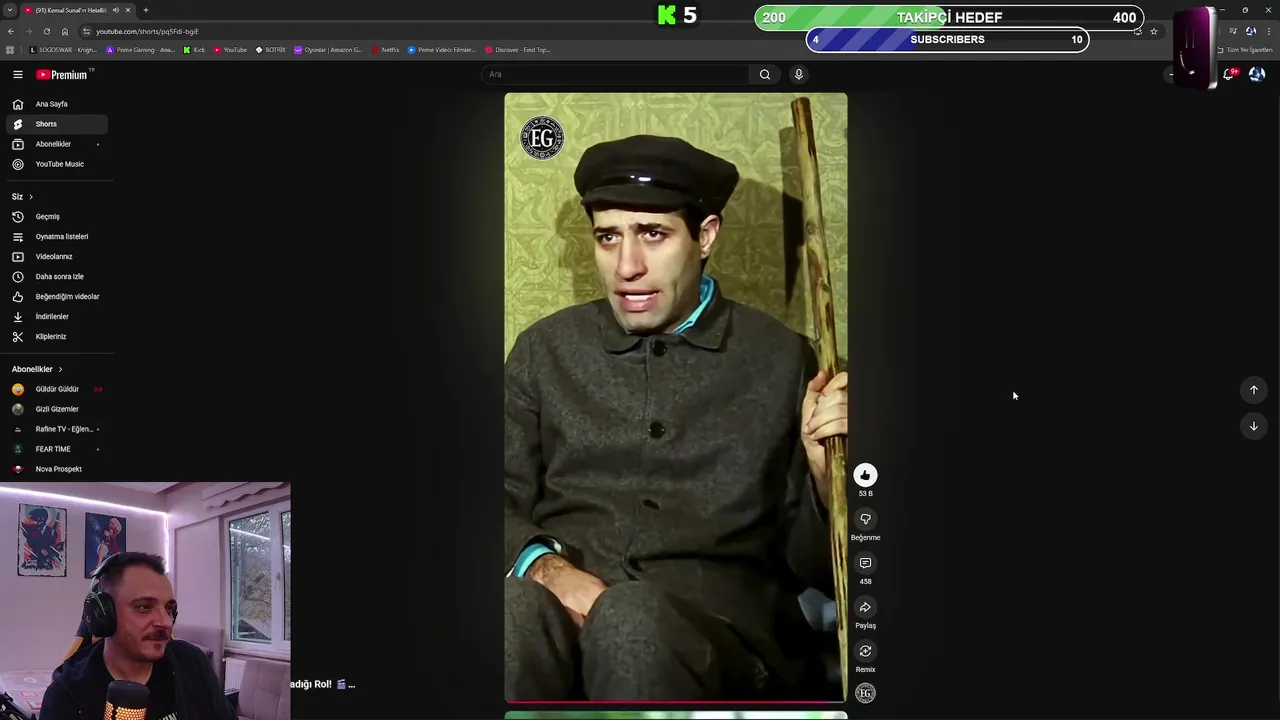Mute the Kemal Sunal tab audio
The image size is (1280, 720).
pyautogui.click(x=116, y=10)
